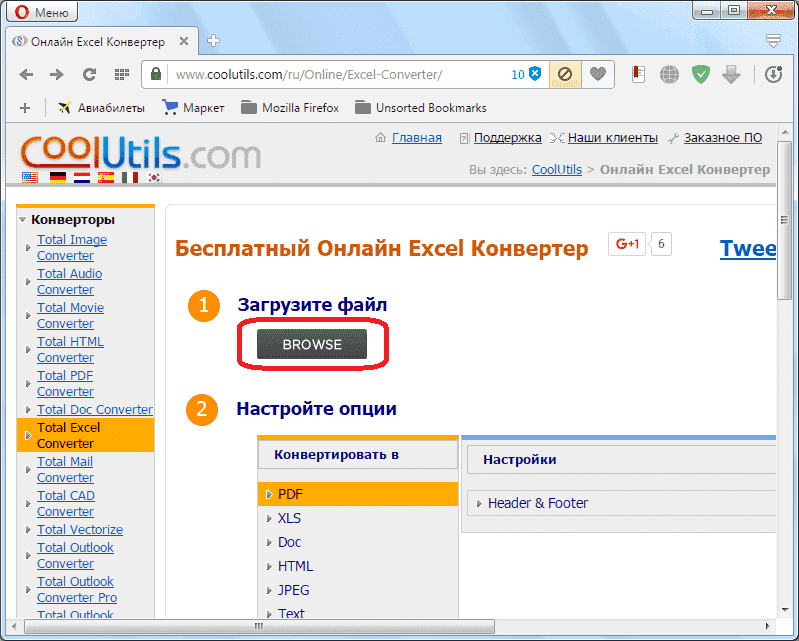The width and height of the screenshot is (799, 641).
Task: Expand the Header & Footer settings
Action: click(537, 503)
